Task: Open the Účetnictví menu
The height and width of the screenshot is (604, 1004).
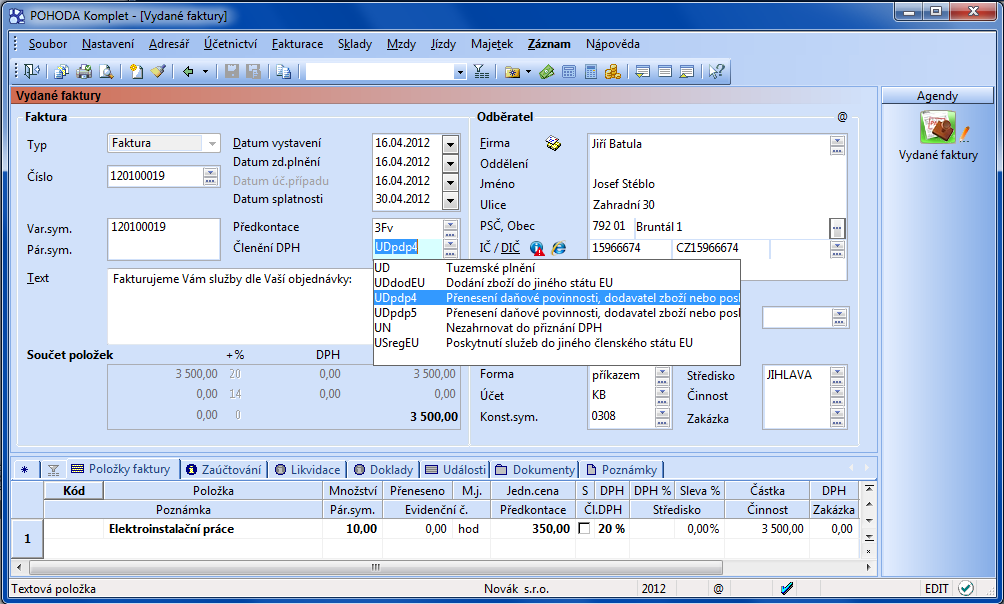Action: [x=230, y=44]
